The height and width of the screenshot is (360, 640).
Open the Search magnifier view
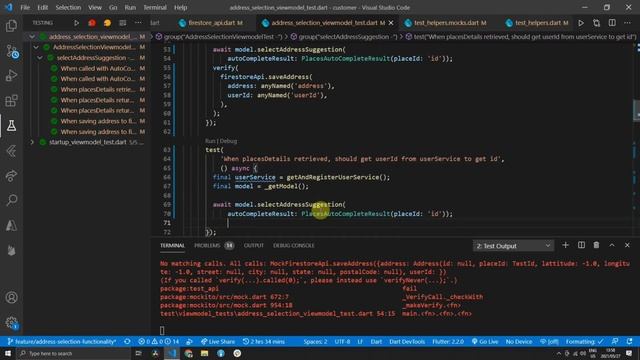(11, 200)
